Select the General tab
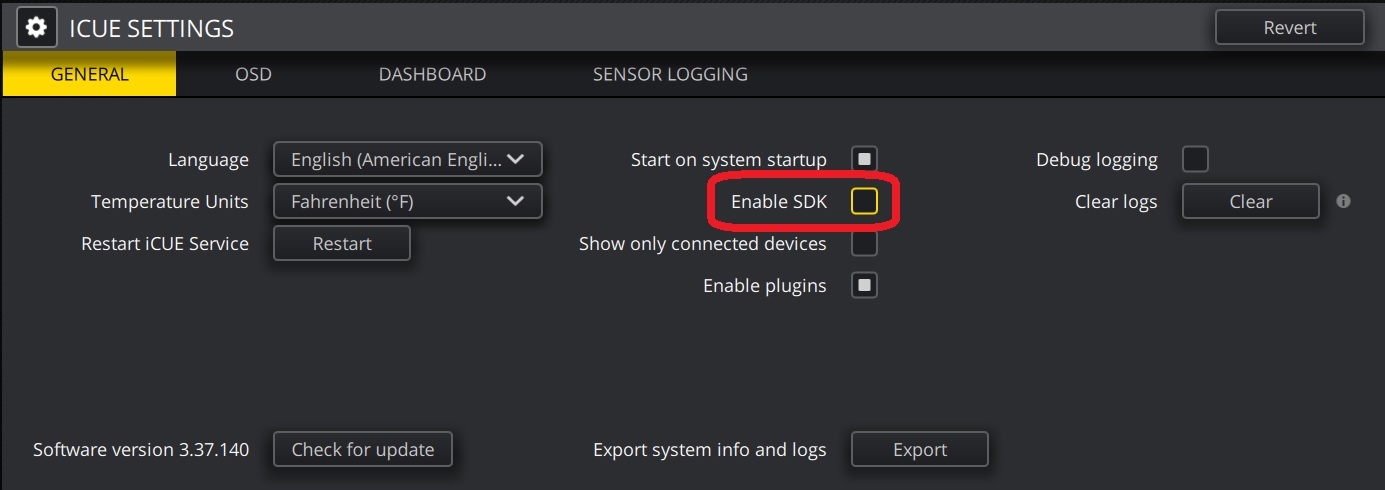 89,74
